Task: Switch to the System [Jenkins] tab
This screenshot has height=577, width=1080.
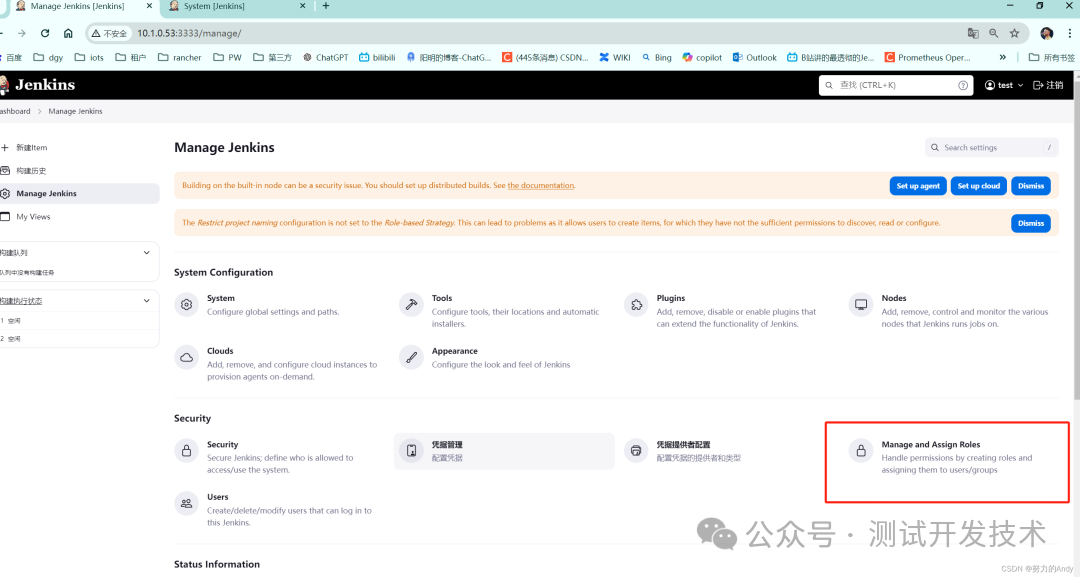Action: point(236,6)
